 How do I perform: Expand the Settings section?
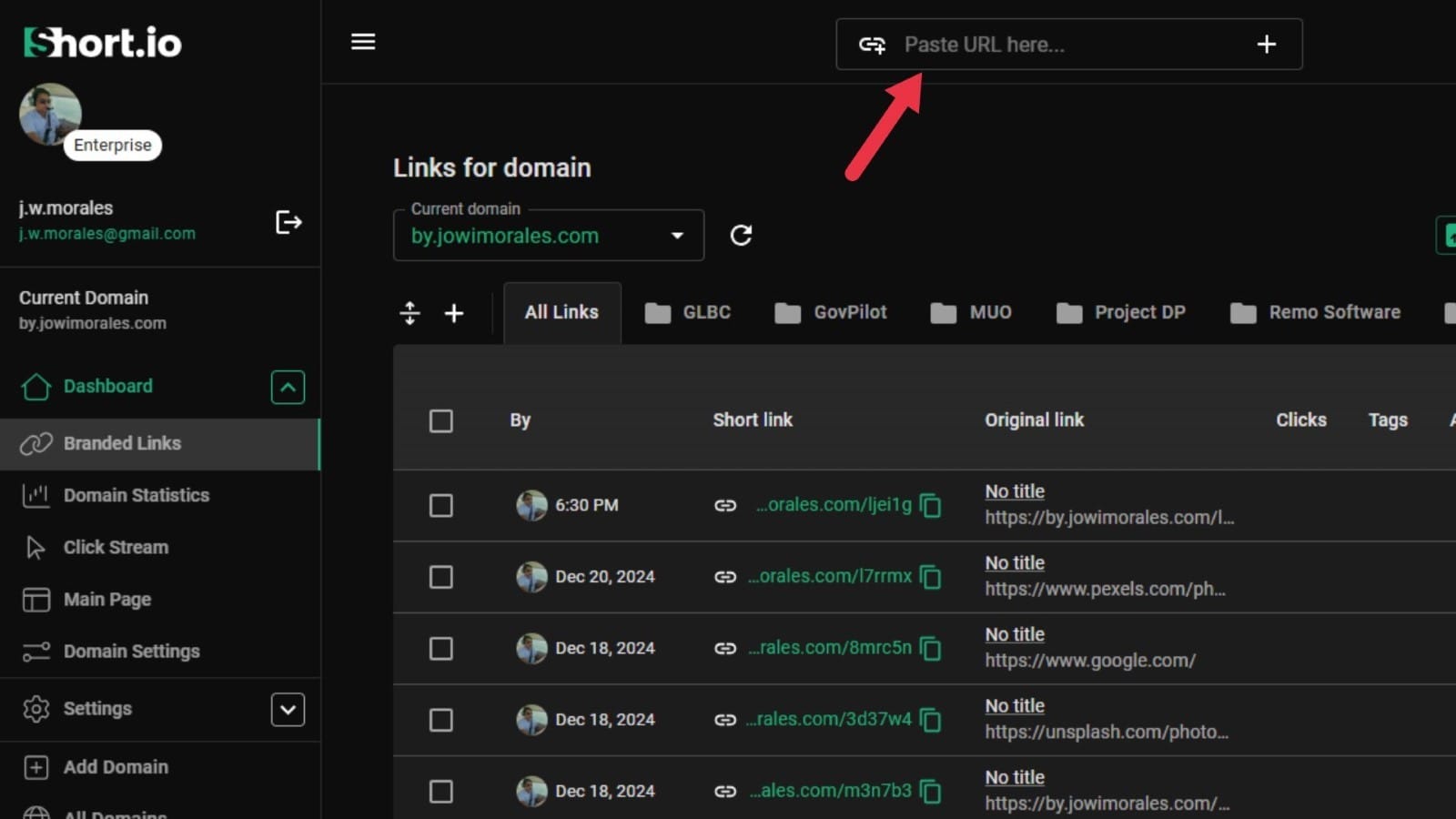pos(288,709)
